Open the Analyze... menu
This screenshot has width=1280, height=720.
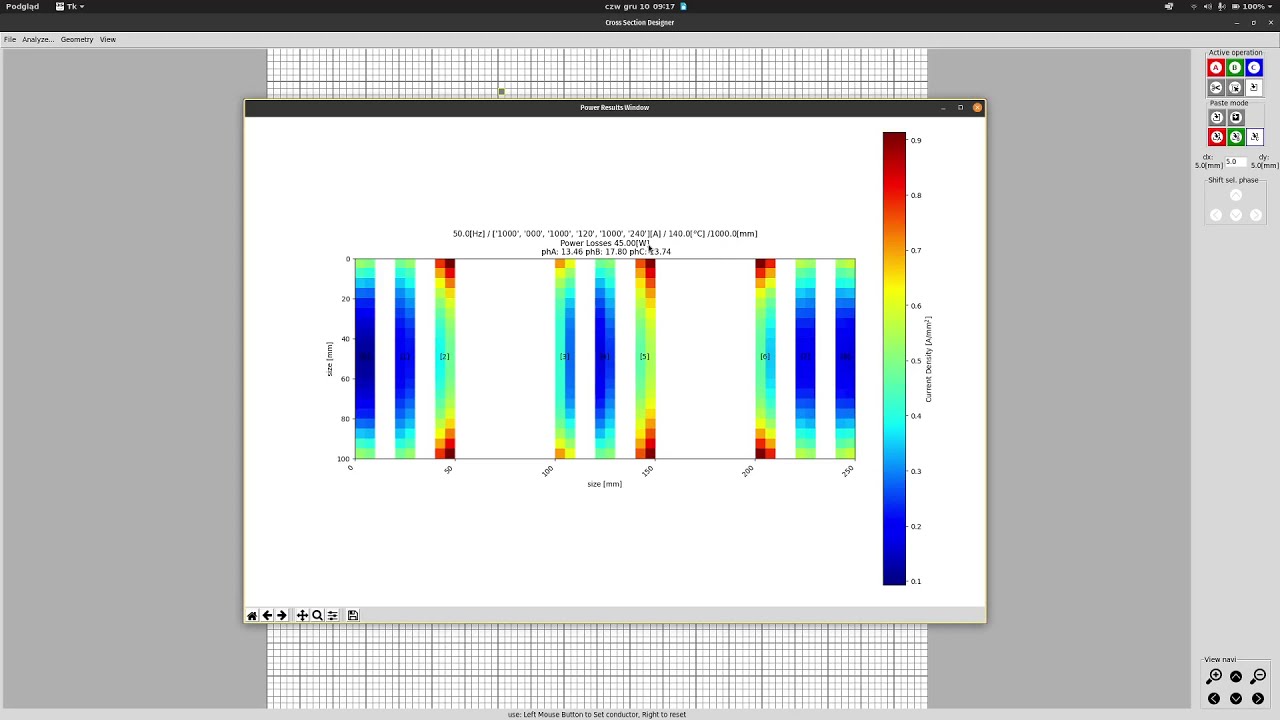[38, 39]
